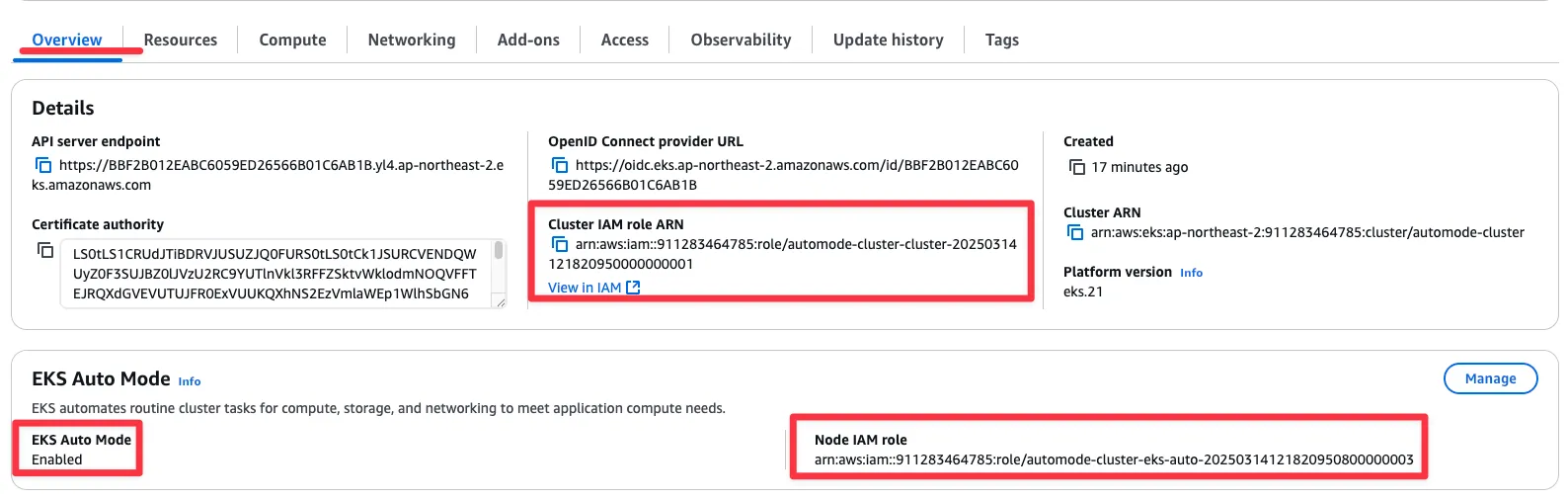Select the Cluster ARN text value
Image resolution: width=1568 pixels, height=500 pixels.
[x=1307, y=232]
